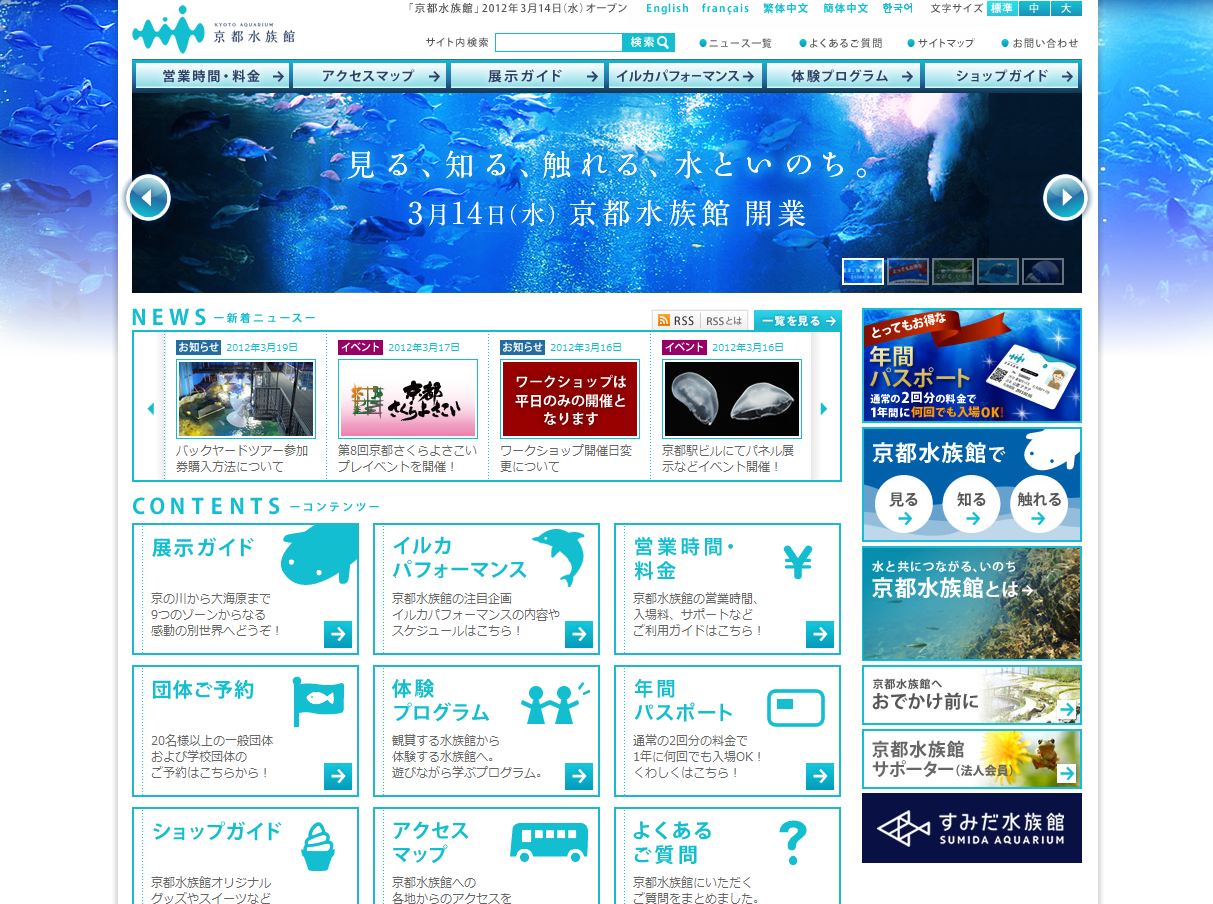The height and width of the screenshot is (904, 1213).
Task: Open ショップガイド navigation menu
Action: 1002,76
